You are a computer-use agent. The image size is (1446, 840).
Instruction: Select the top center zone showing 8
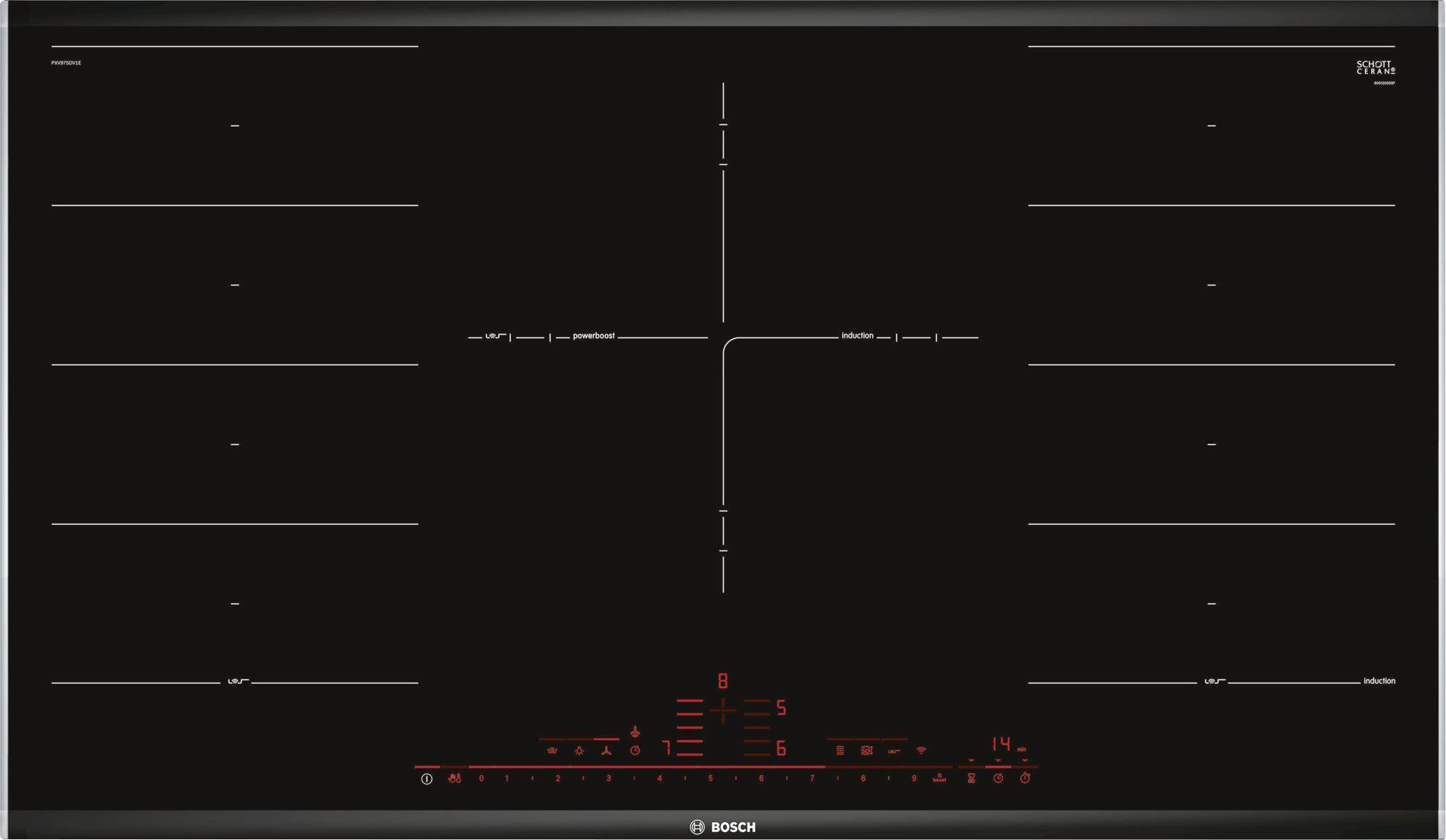coord(722,681)
